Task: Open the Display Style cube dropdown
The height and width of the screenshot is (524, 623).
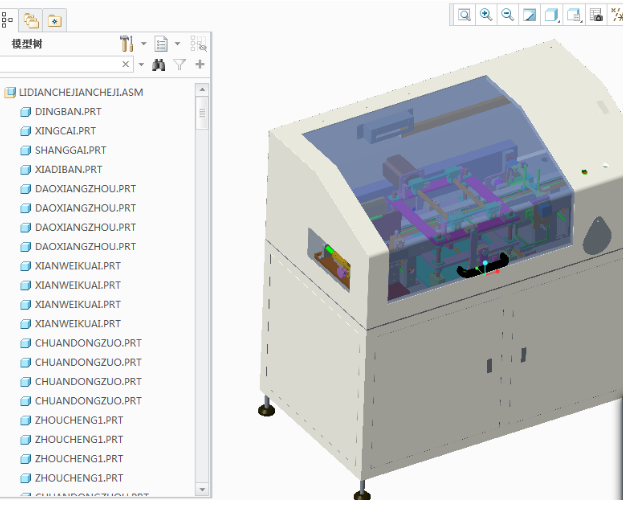Action: point(551,15)
